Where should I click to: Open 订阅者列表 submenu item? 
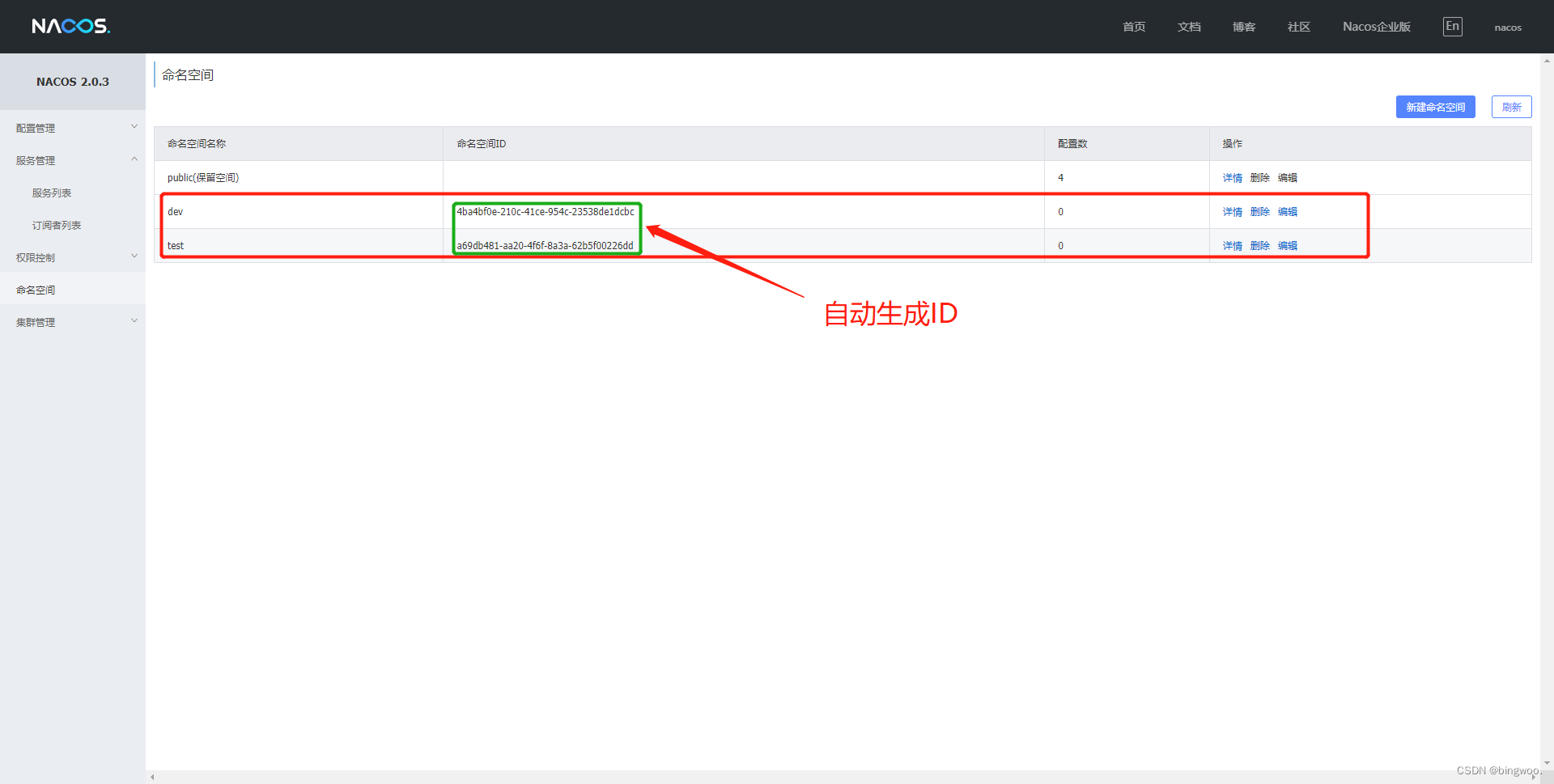pyautogui.click(x=57, y=225)
